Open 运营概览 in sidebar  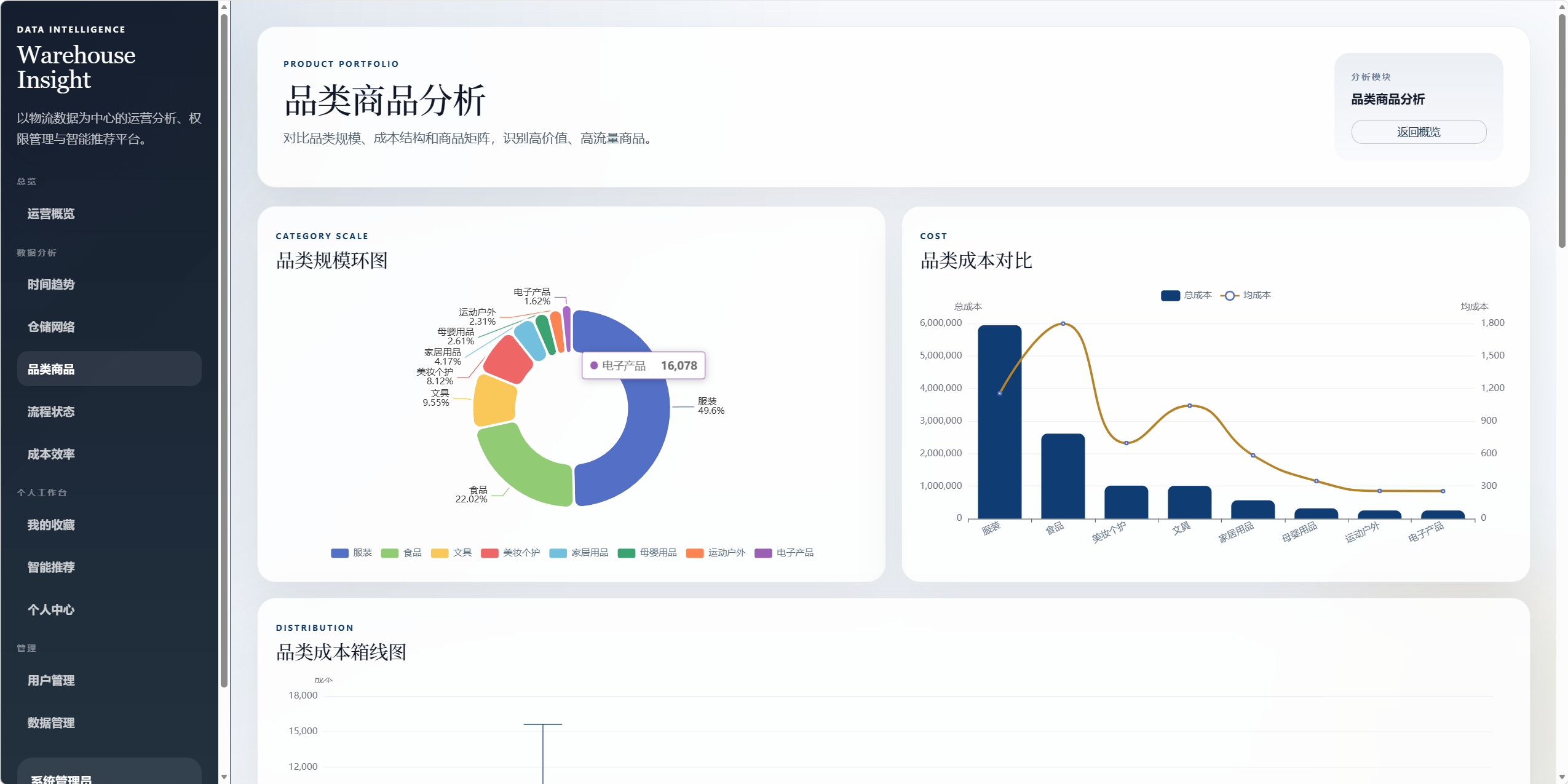tap(51, 213)
